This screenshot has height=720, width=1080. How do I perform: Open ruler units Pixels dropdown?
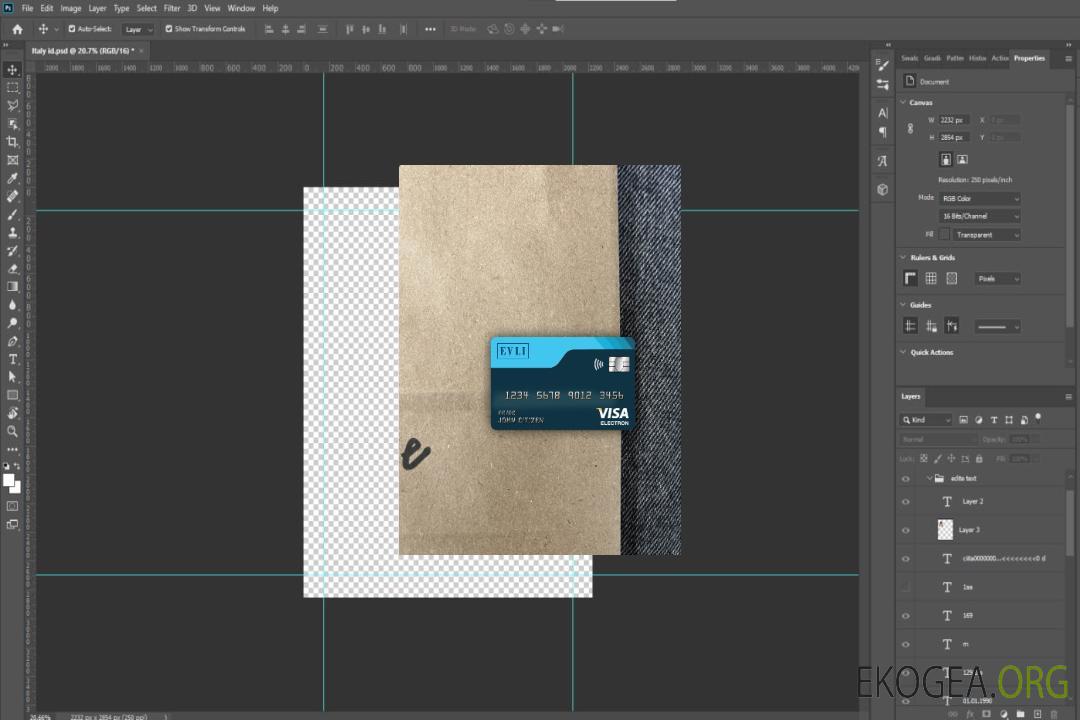click(x=997, y=279)
